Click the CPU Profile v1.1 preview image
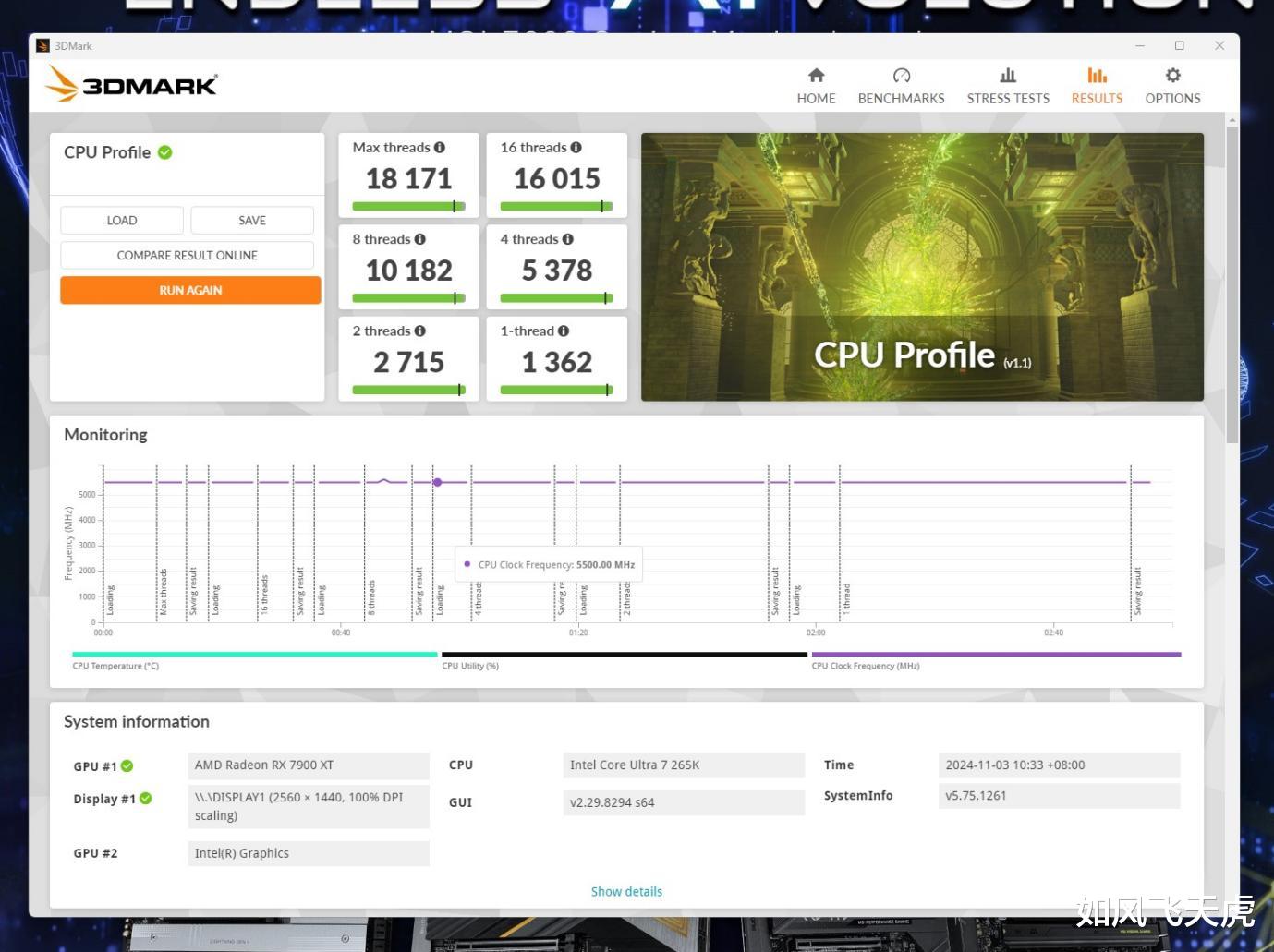Image resolution: width=1274 pixels, height=952 pixels. pos(922,267)
